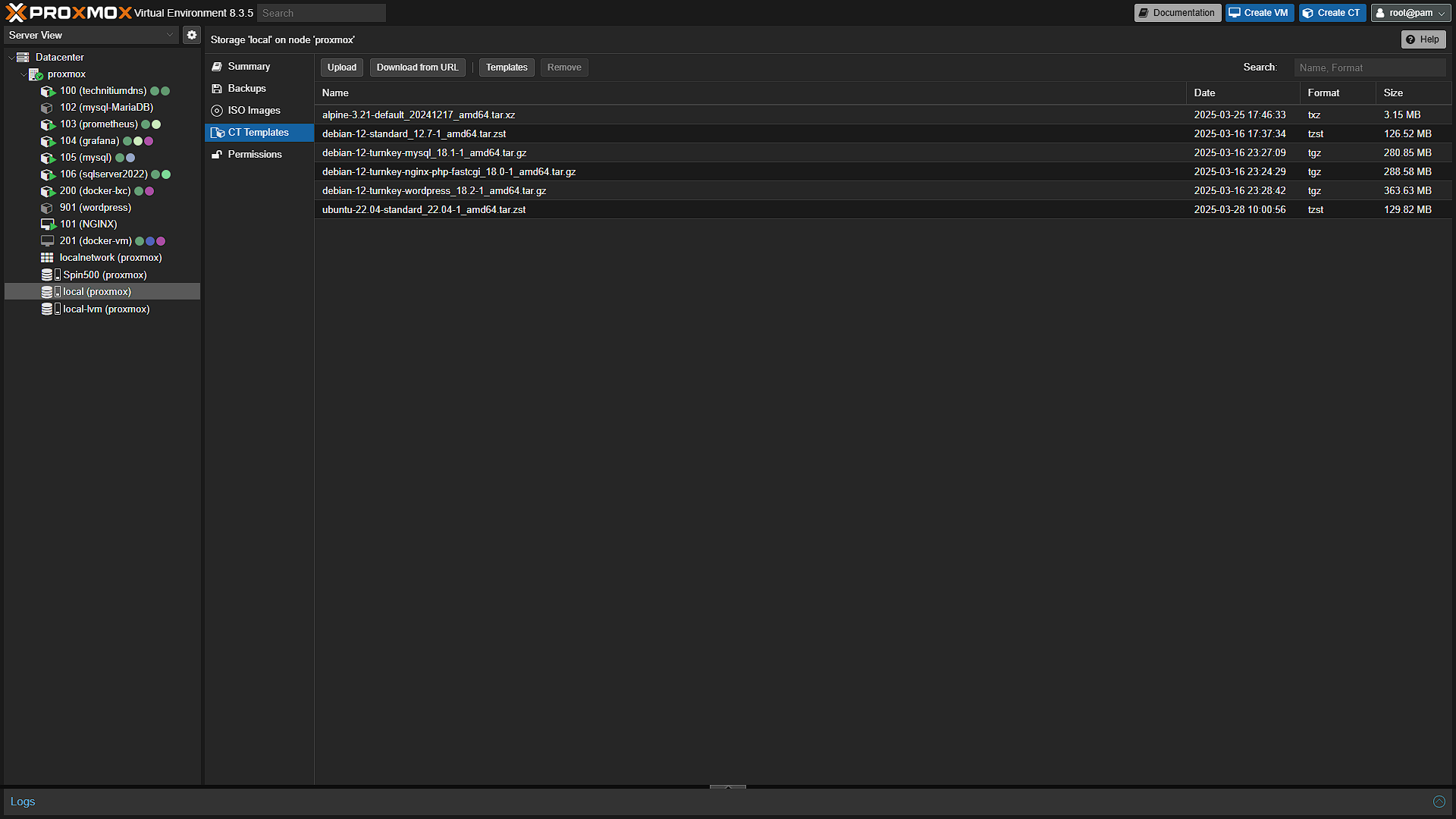
Task: Click the proxmox node icon
Action: coord(36,74)
